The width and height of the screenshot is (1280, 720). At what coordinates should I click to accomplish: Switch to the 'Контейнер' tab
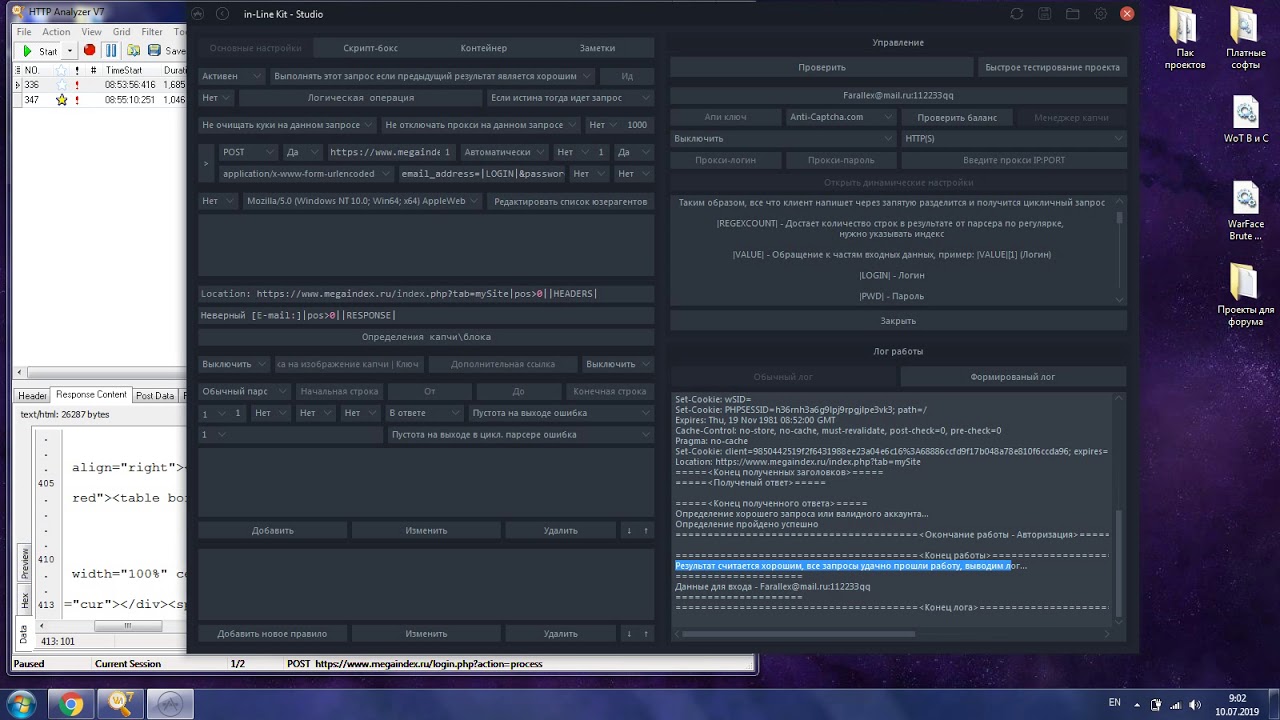coord(484,48)
